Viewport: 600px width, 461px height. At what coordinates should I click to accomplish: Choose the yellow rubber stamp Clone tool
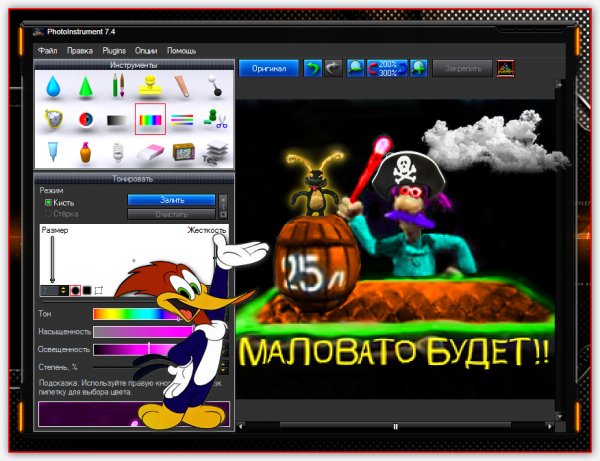pos(150,86)
